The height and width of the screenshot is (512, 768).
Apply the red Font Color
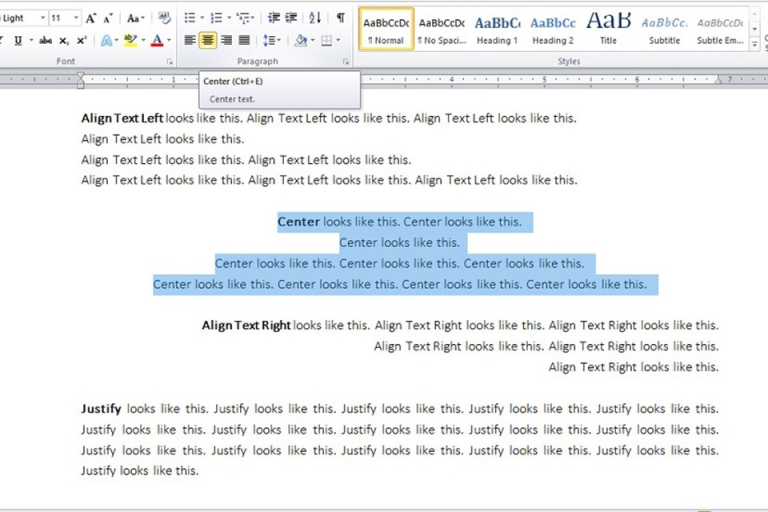(157, 41)
